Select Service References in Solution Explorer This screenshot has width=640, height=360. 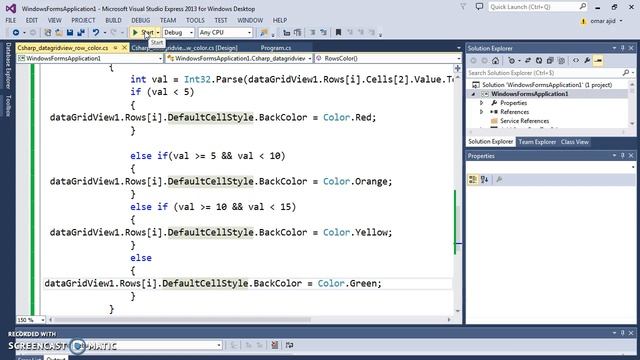point(524,121)
